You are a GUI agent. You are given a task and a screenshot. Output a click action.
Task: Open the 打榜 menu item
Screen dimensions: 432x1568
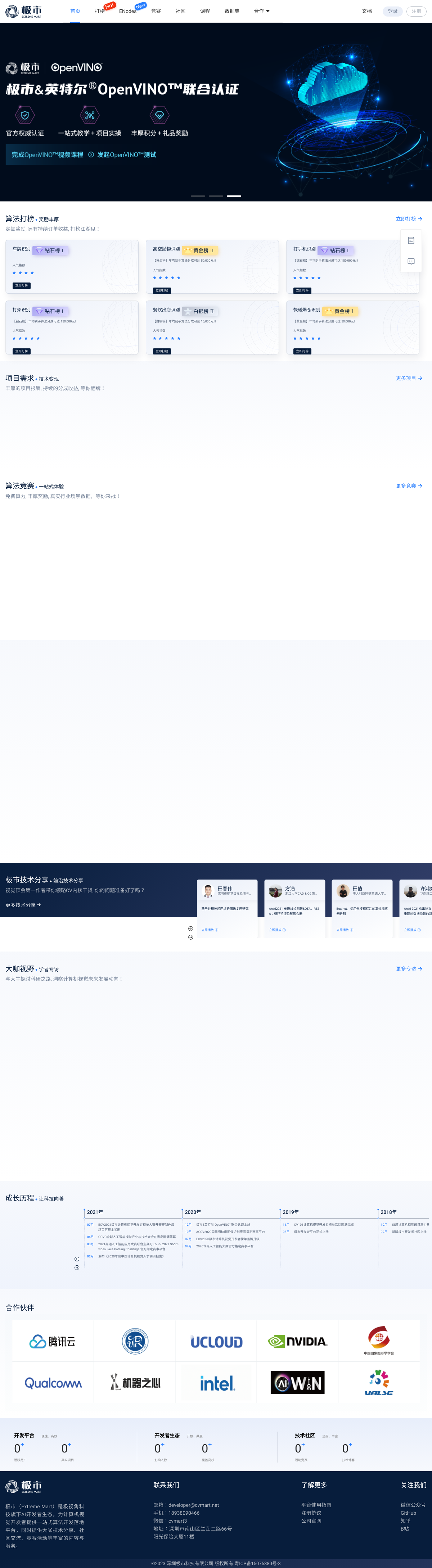pyautogui.click(x=99, y=11)
